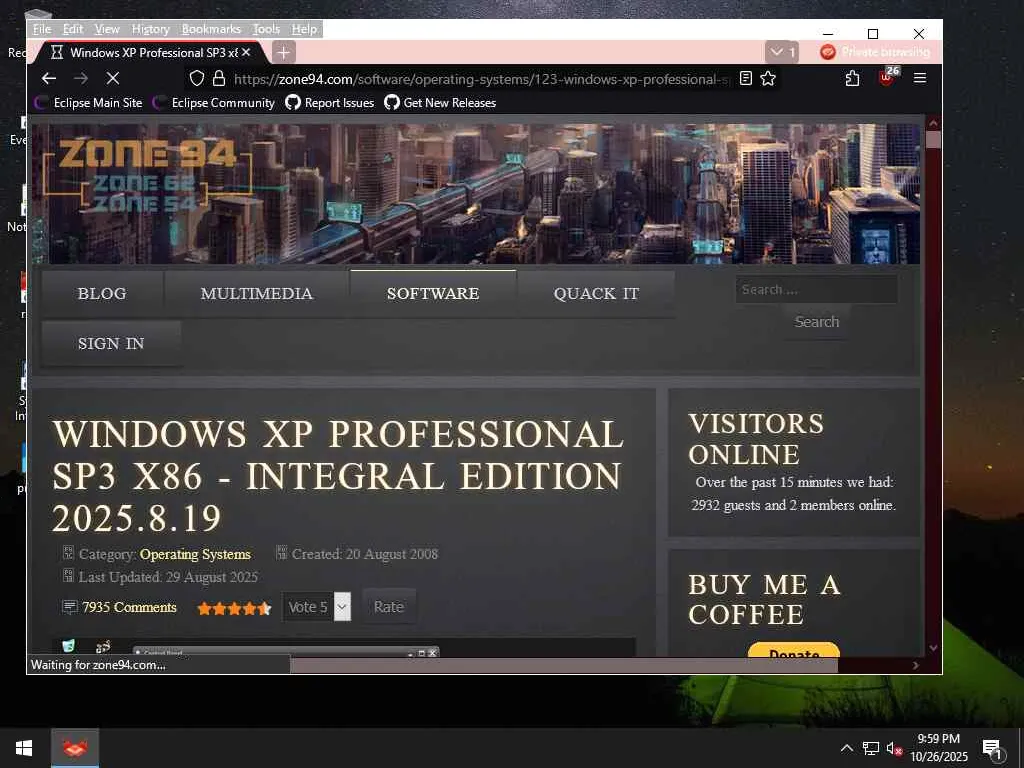Open a new tab with plus button

tap(283, 52)
